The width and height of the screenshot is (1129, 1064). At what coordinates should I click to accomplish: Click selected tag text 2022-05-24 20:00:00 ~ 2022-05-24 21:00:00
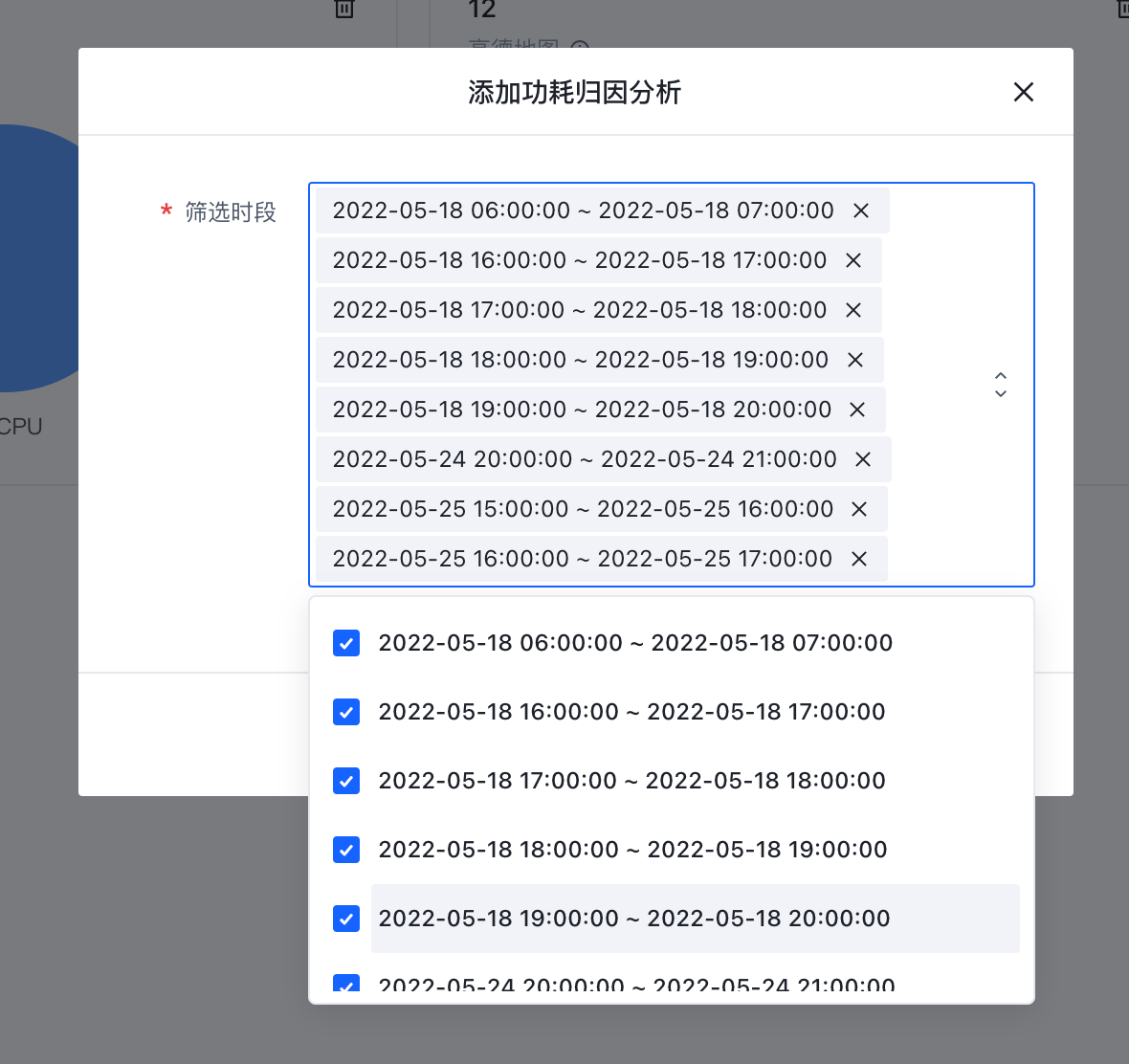585,459
